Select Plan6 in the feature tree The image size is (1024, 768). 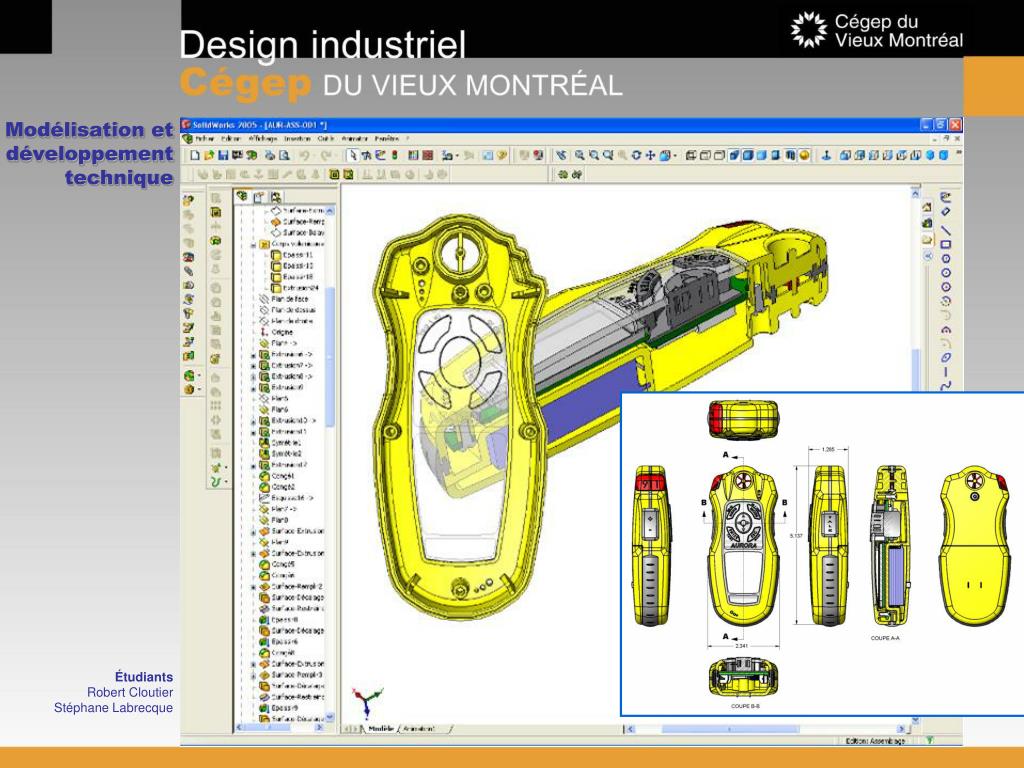coord(280,409)
